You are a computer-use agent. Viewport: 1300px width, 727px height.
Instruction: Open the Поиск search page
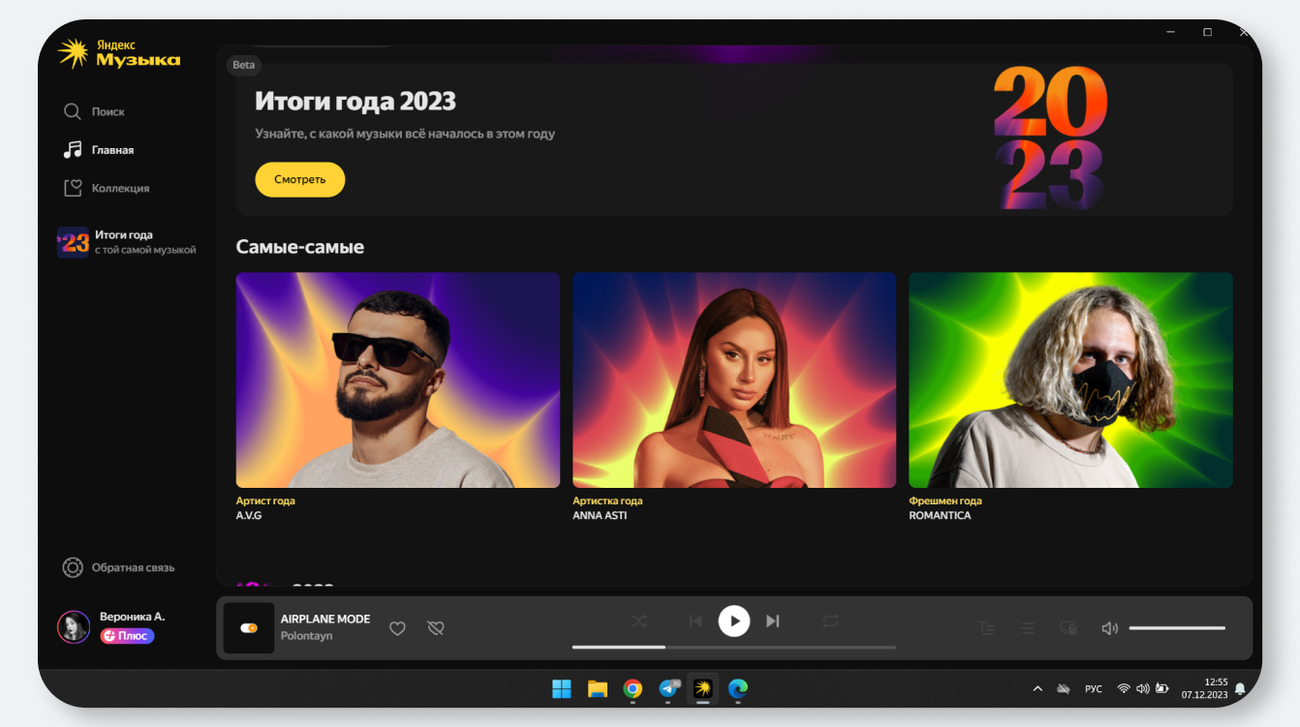[x=94, y=112]
